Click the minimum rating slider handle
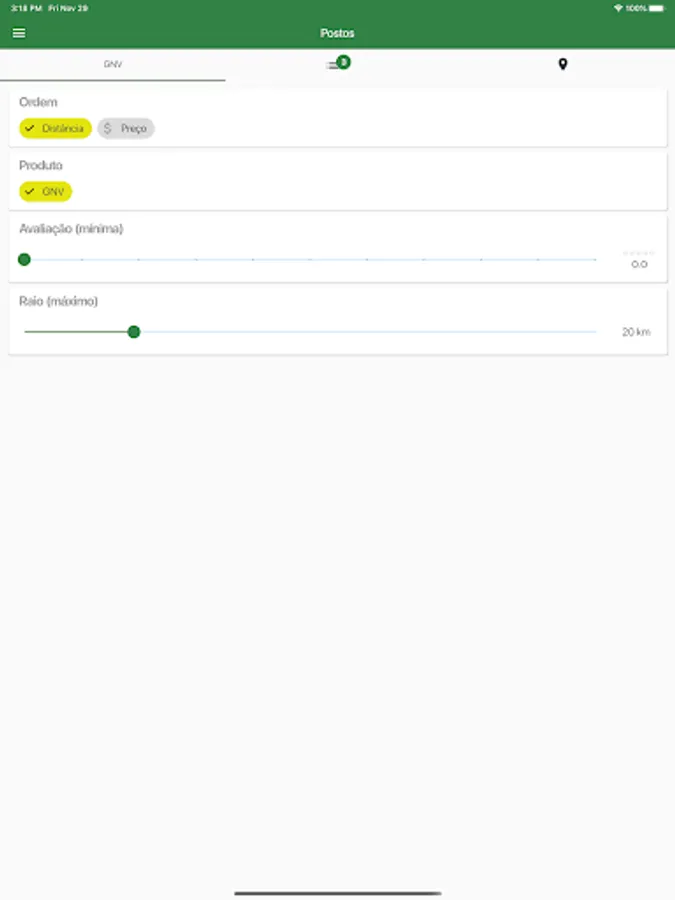The height and width of the screenshot is (900, 675). 24,259
